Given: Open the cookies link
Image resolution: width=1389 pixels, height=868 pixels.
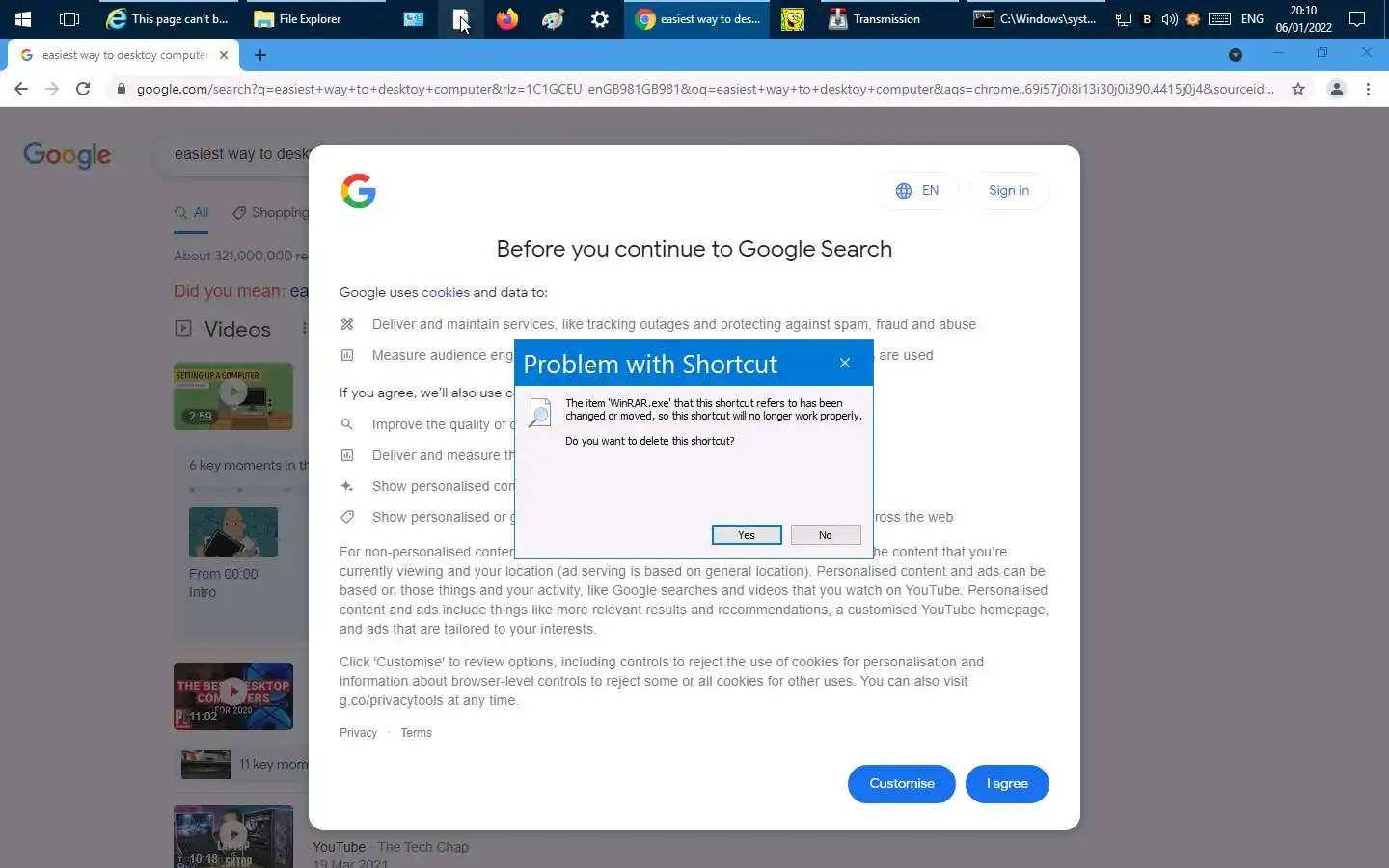Looking at the screenshot, I should point(446,292).
